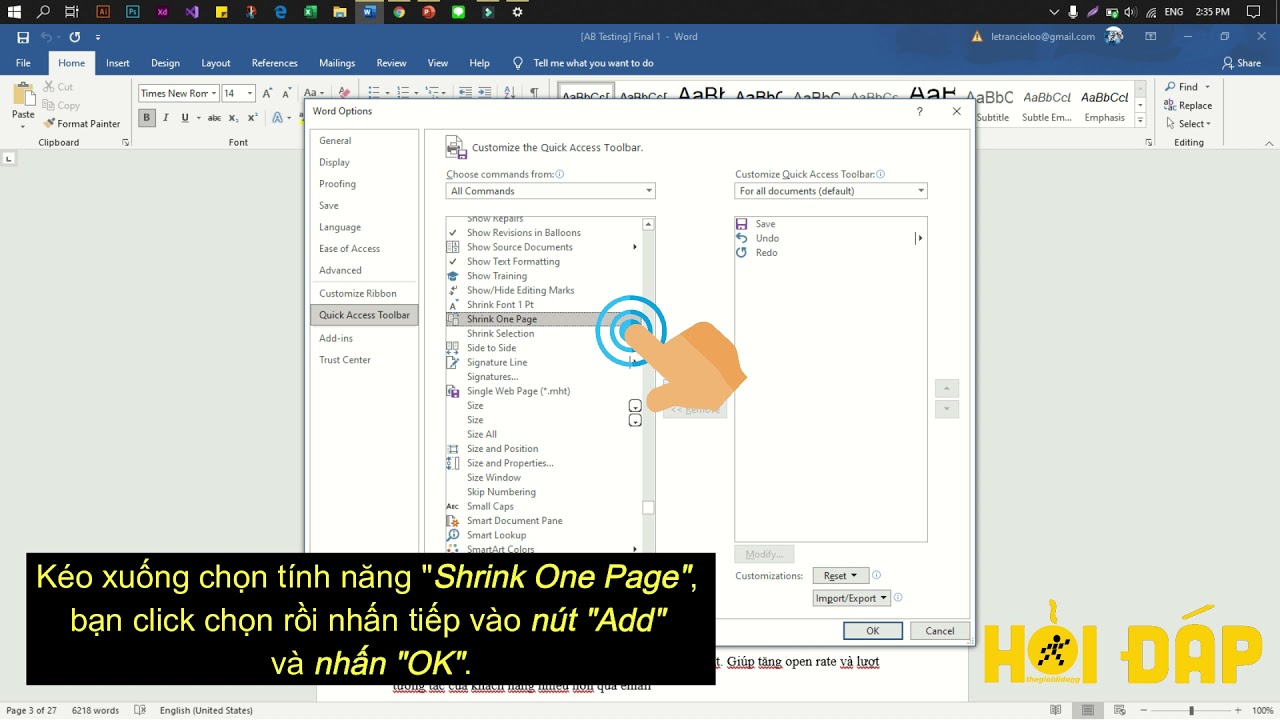Expand the Styles gallery More arrow
The height and width of the screenshot is (720, 1280).
point(1140,120)
